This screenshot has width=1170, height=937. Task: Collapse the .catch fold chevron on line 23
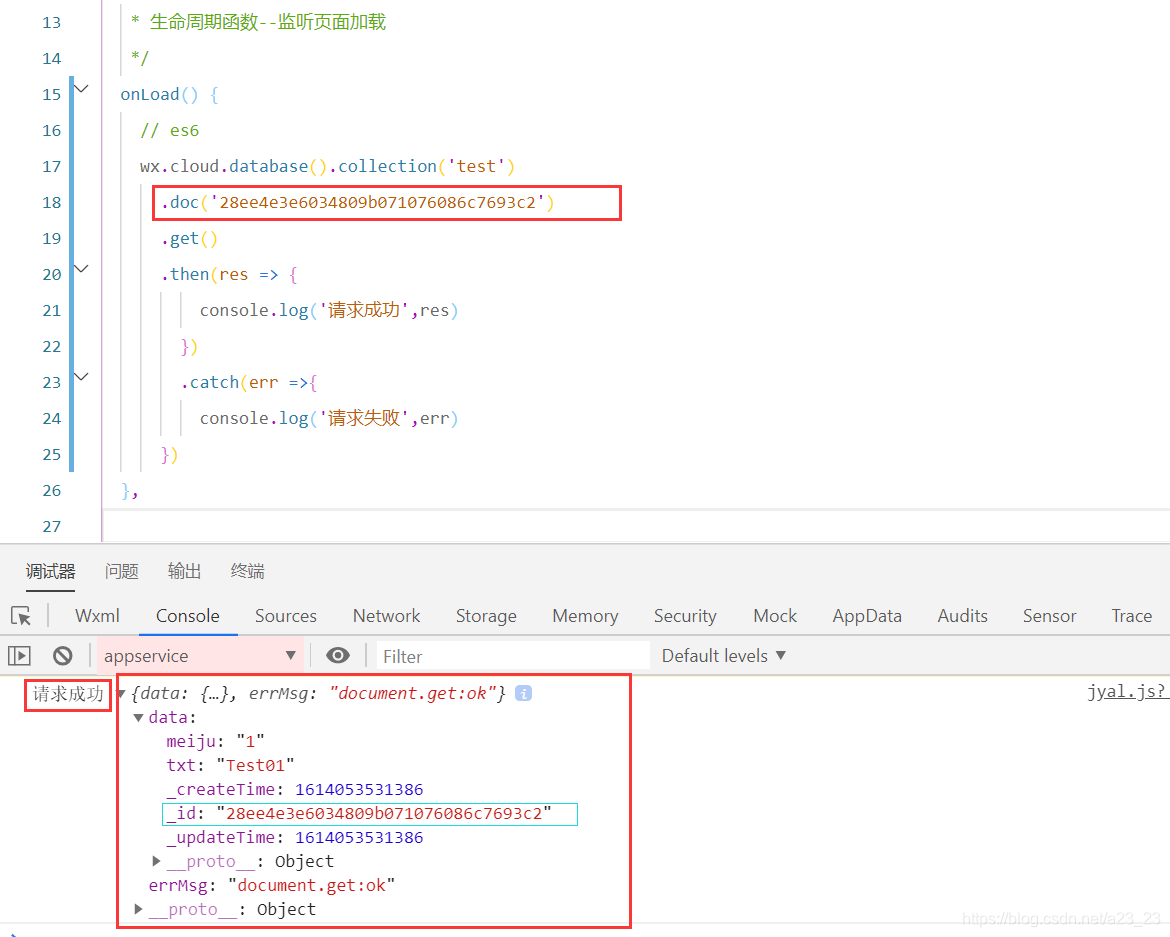click(82, 377)
